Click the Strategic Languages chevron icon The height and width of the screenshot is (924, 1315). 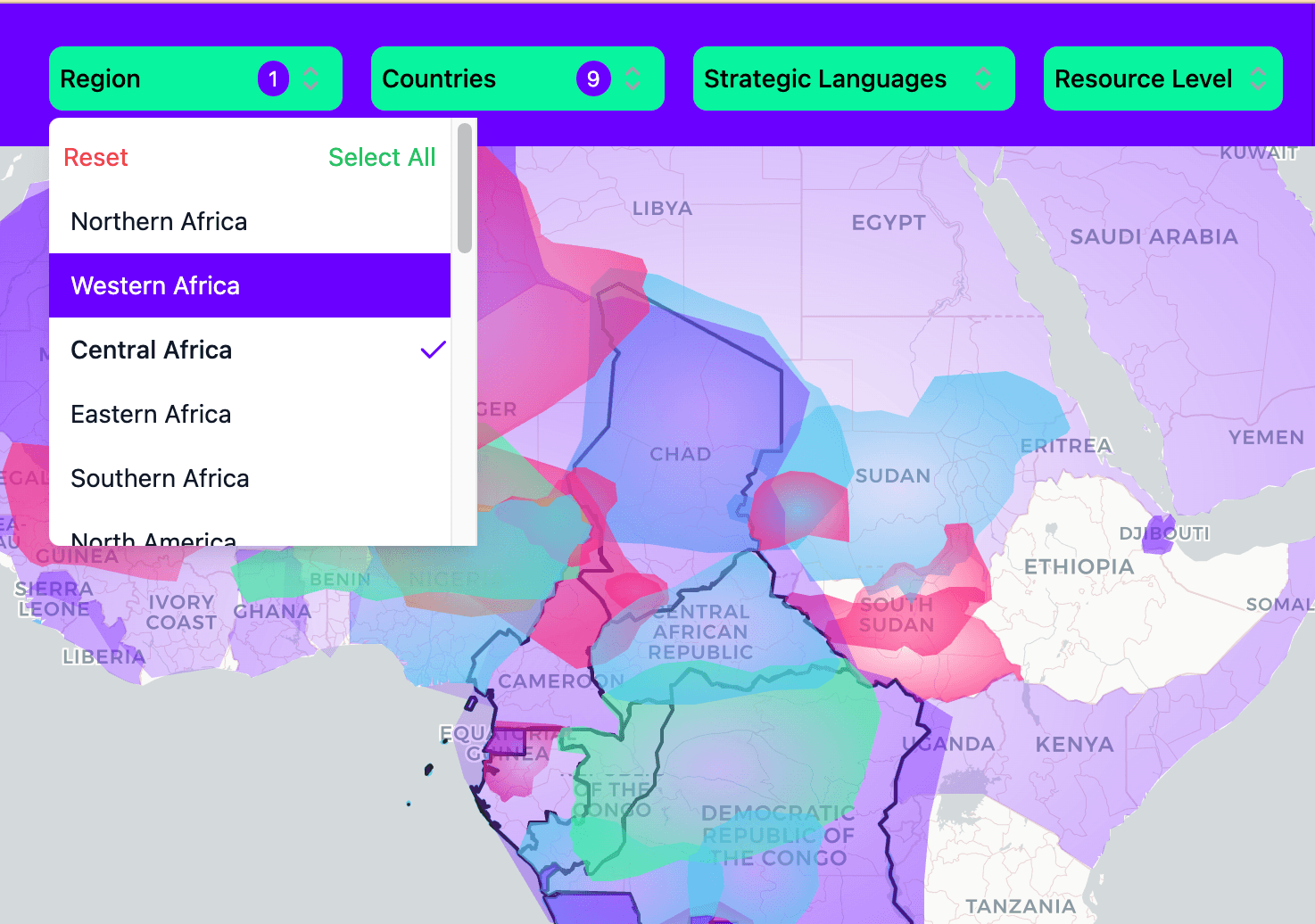click(983, 79)
